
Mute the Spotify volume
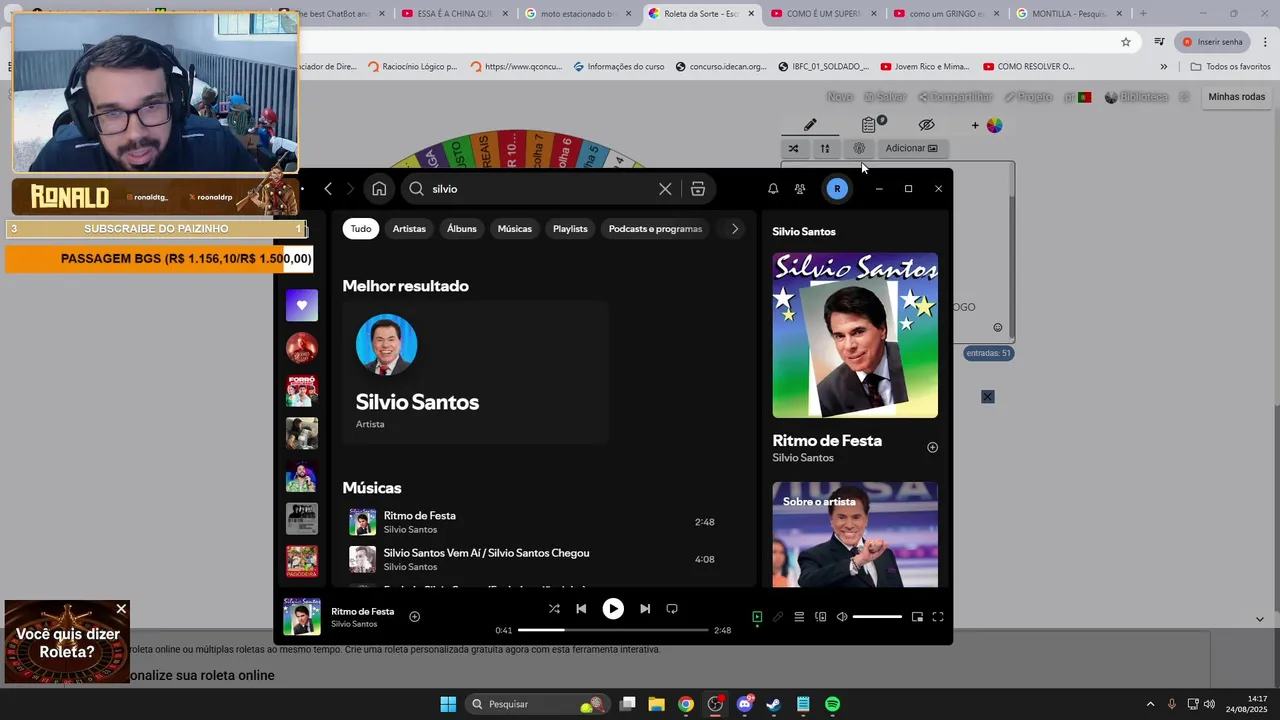pos(842,617)
